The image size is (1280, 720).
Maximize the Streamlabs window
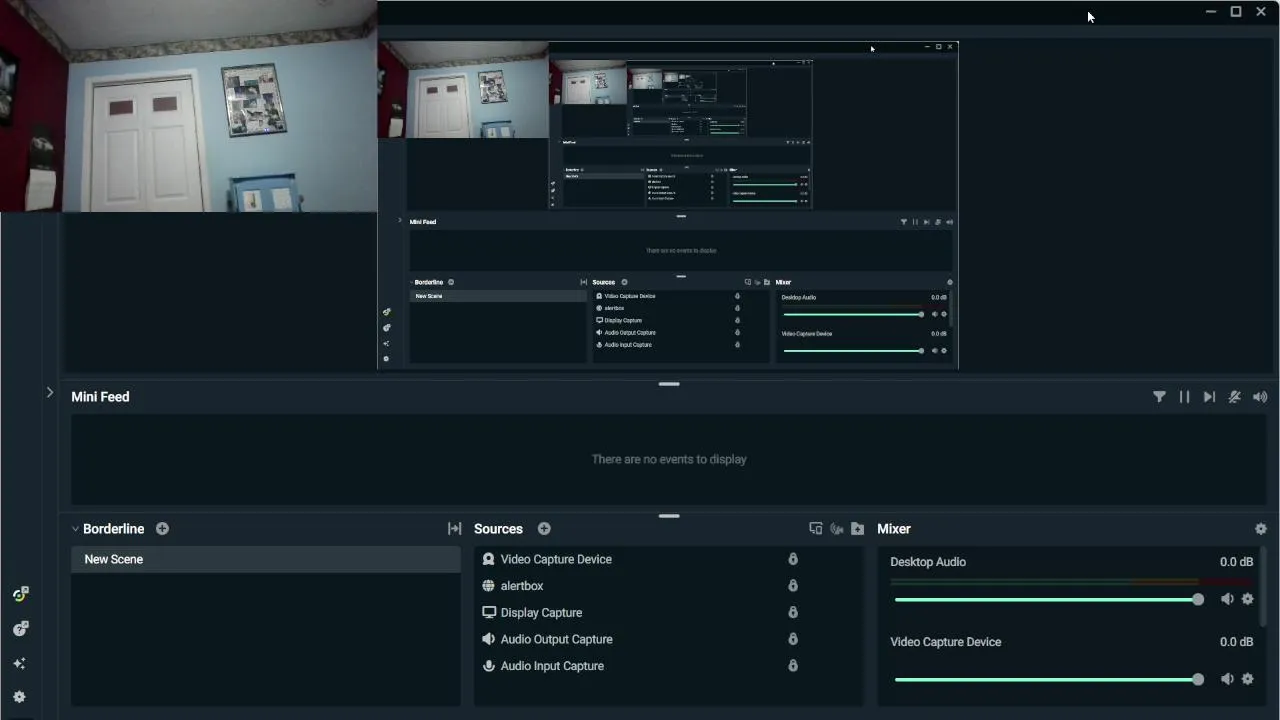click(1236, 12)
